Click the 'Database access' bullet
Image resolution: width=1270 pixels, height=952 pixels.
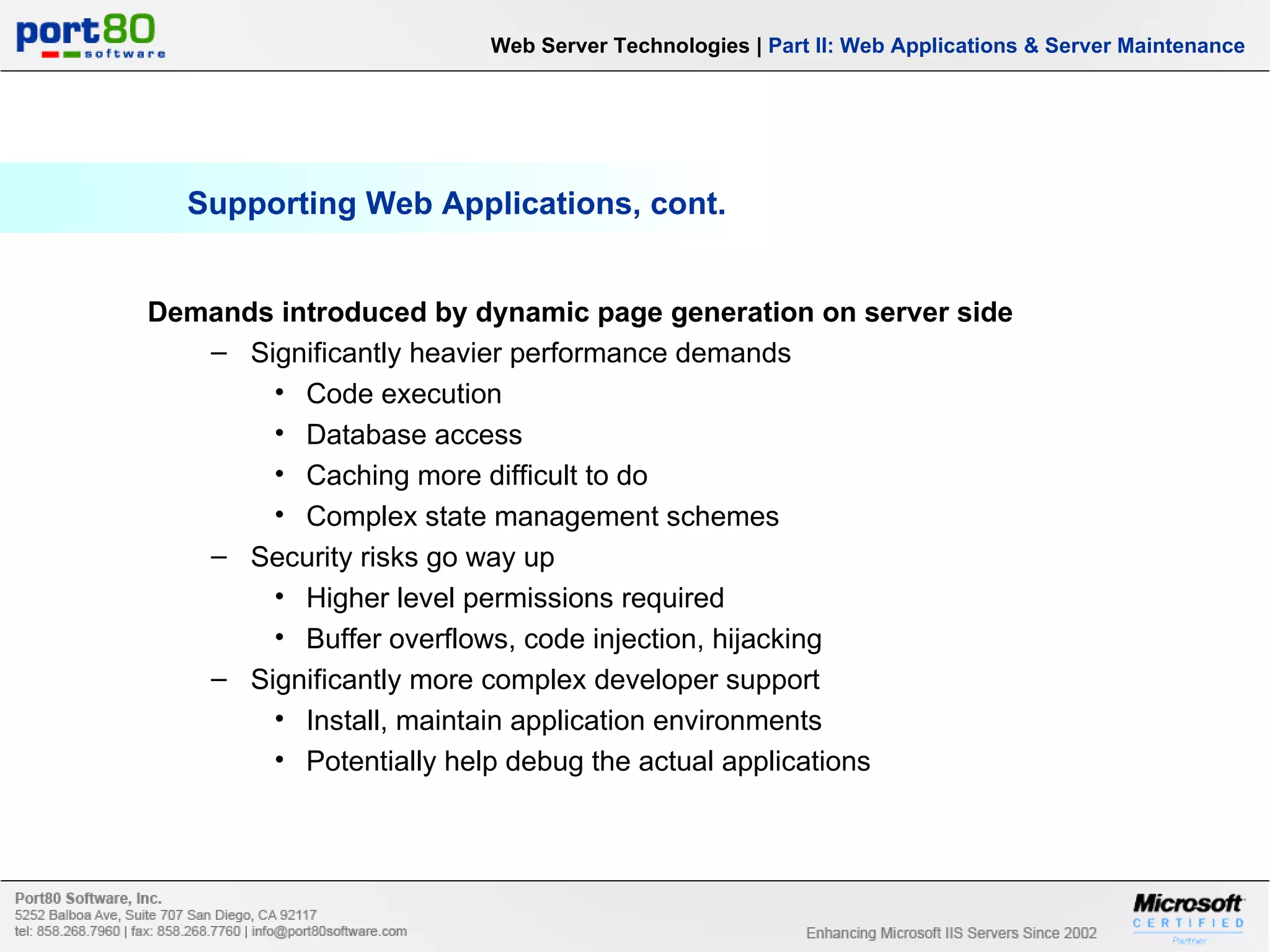click(414, 435)
